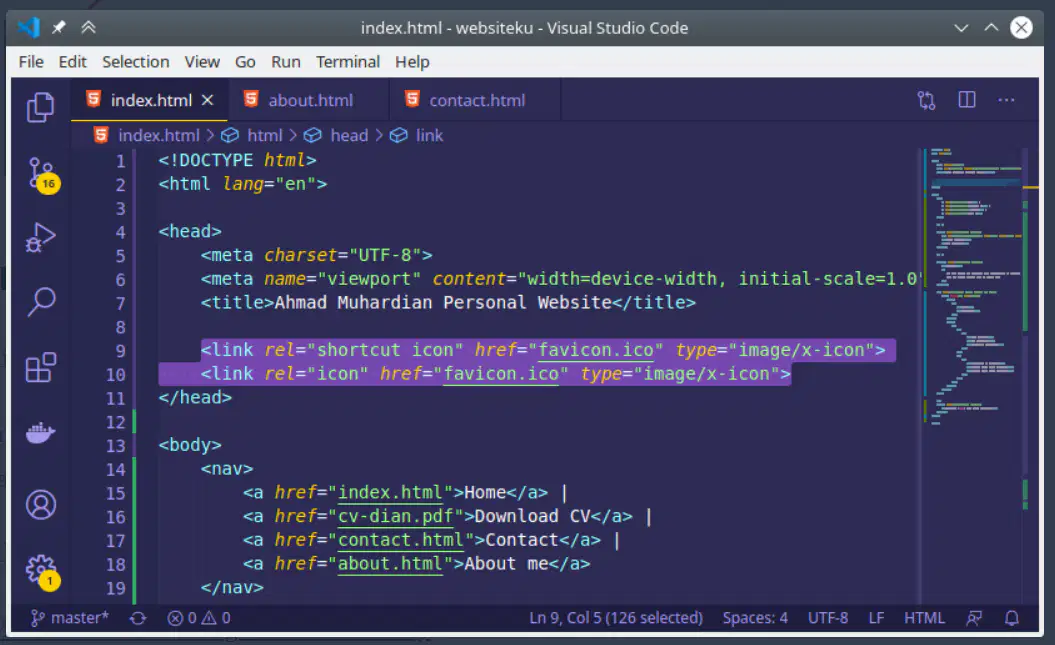This screenshot has width=1055, height=645.
Task: Click favicon.ico link on line 9
Action: (x=595, y=350)
